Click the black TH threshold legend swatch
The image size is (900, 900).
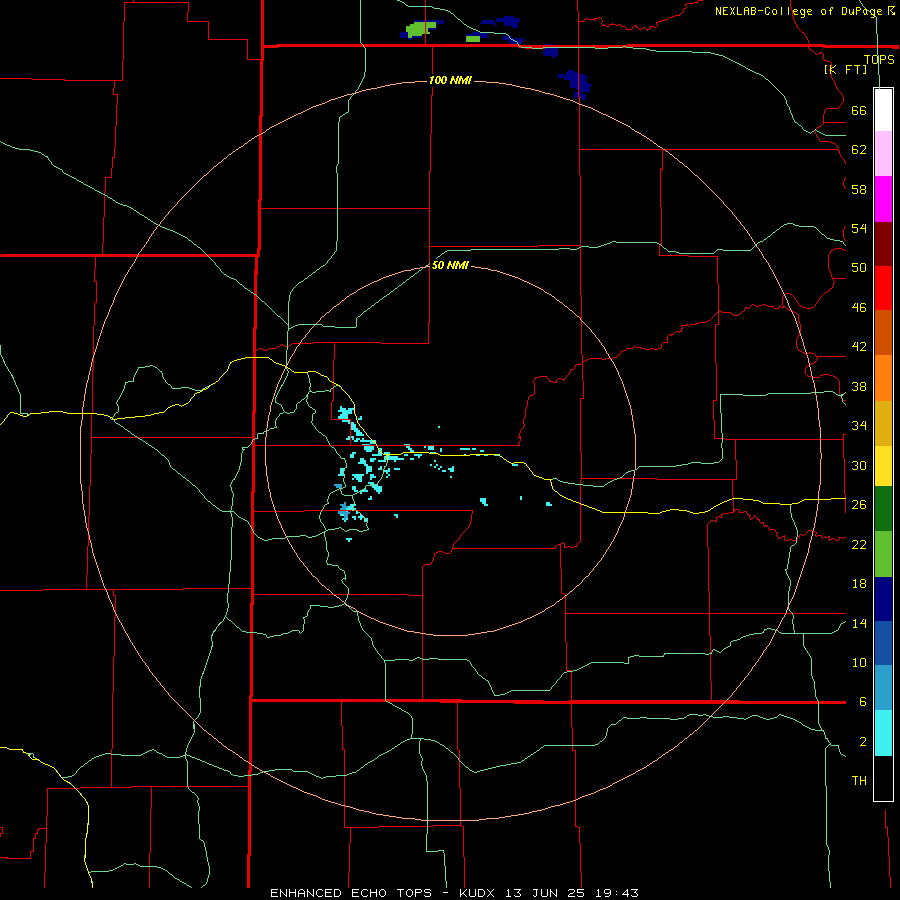point(883,778)
